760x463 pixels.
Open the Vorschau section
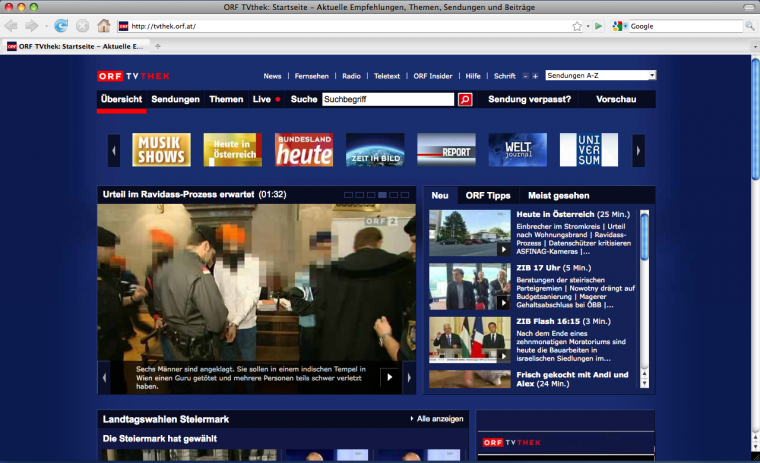tap(616, 99)
